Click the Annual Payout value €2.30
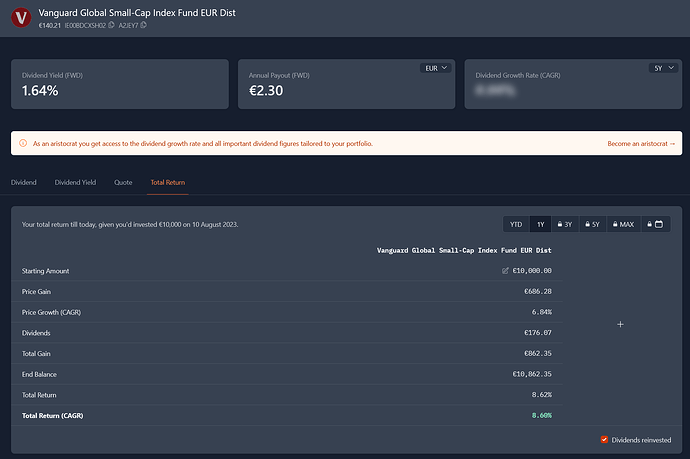The height and width of the screenshot is (459, 690). pyautogui.click(x=266, y=91)
